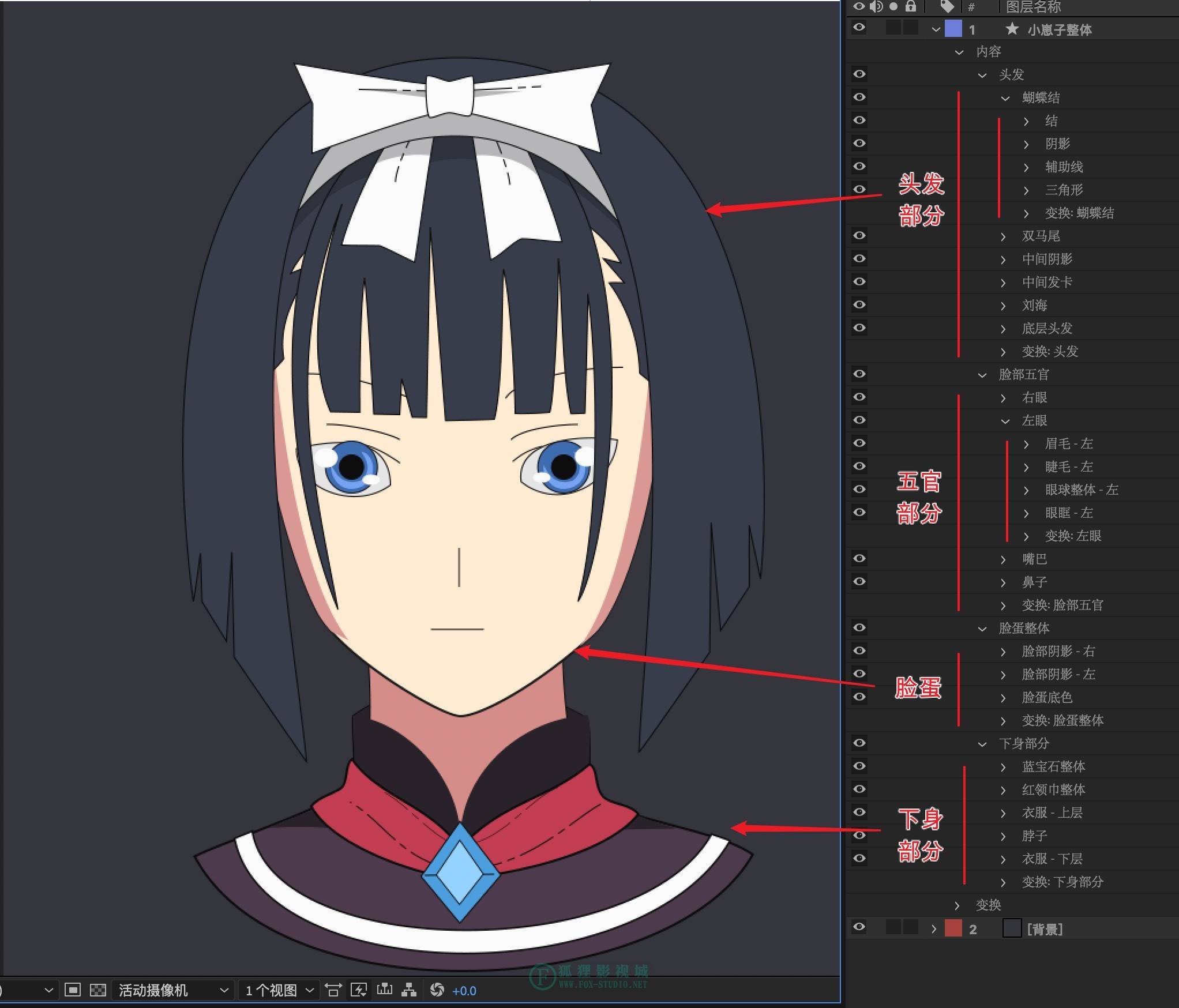This screenshot has width=1179, height=1008.
Task: Click the +0.0 exposure value
Action: tap(464, 991)
